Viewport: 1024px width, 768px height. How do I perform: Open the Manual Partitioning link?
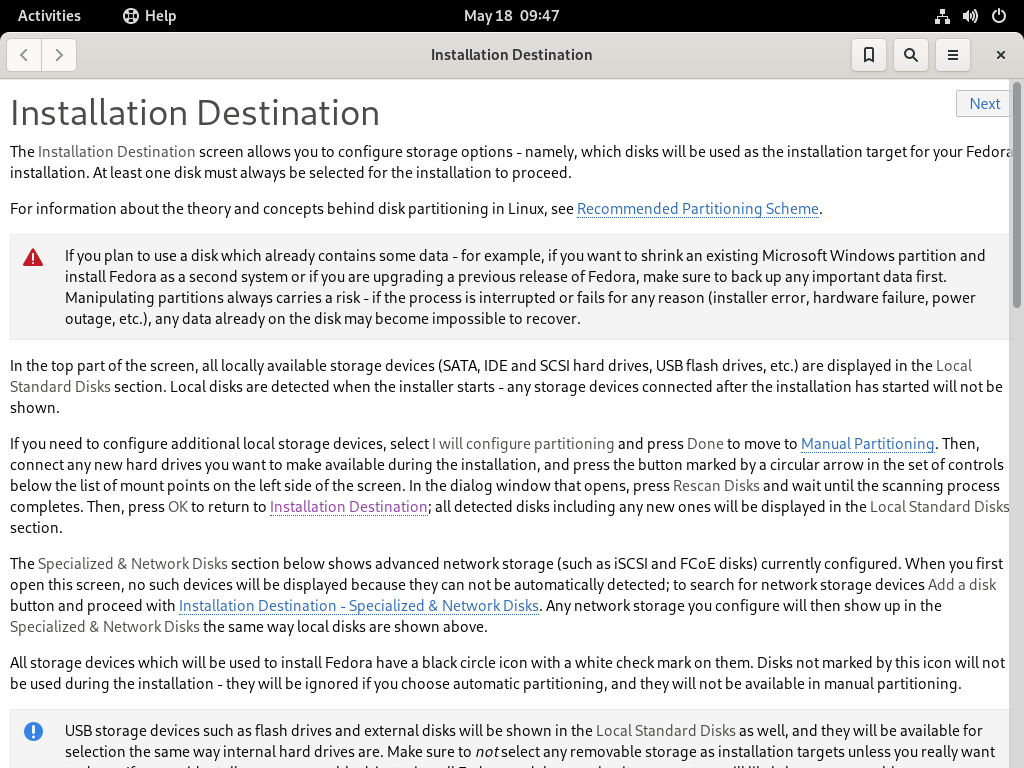point(867,444)
